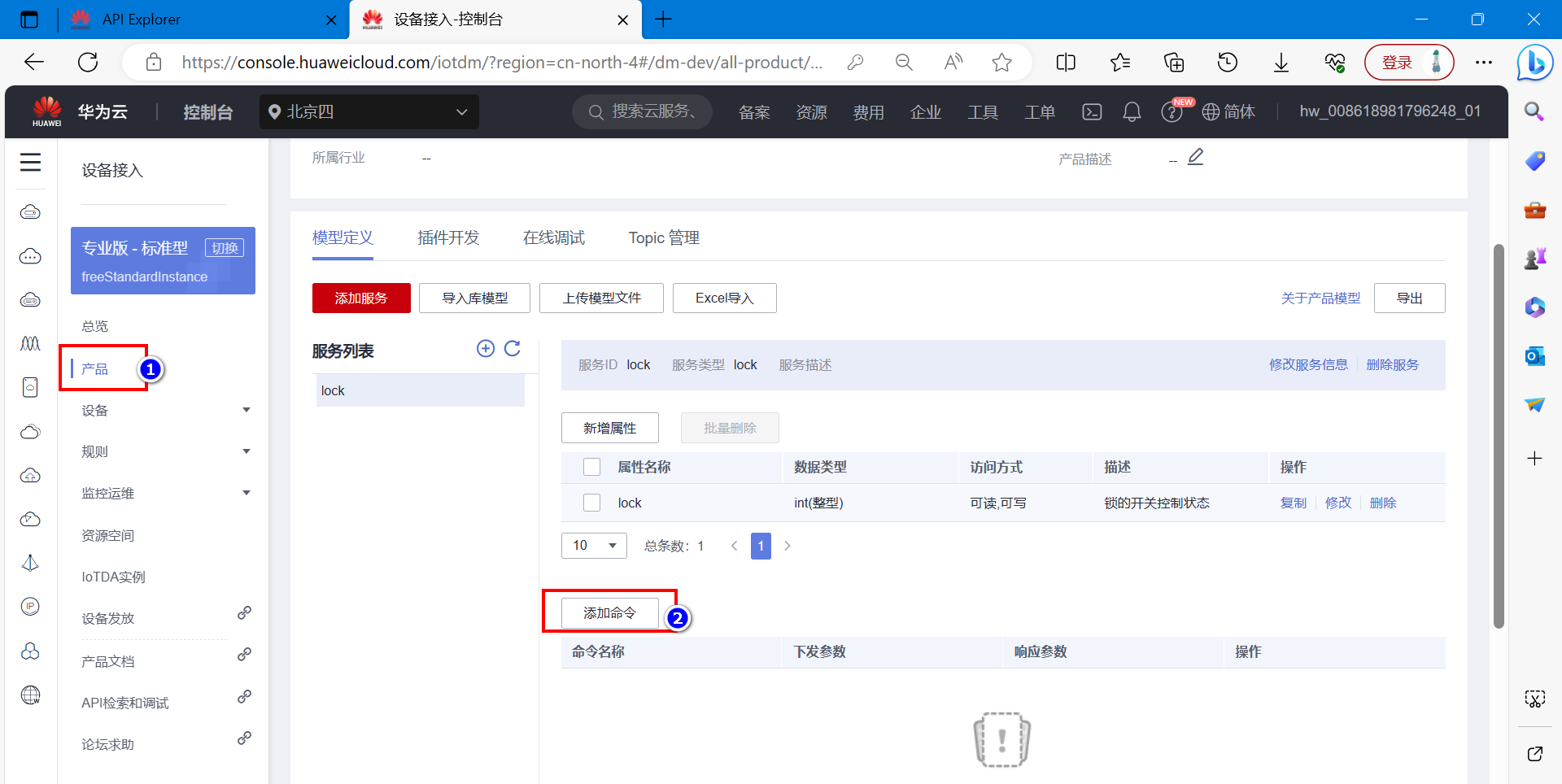Click the 上传模型文件 button
Screen dimensions: 1562x784
[x=601, y=298]
